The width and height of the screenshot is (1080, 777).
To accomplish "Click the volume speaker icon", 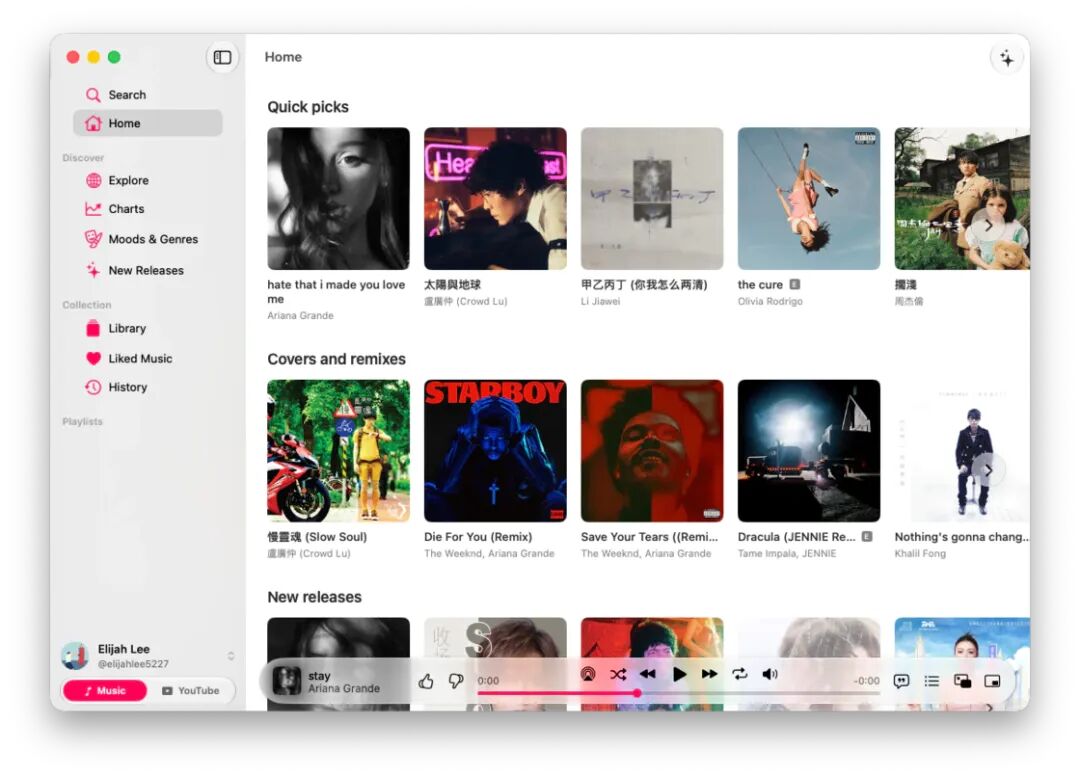I will 770,674.
